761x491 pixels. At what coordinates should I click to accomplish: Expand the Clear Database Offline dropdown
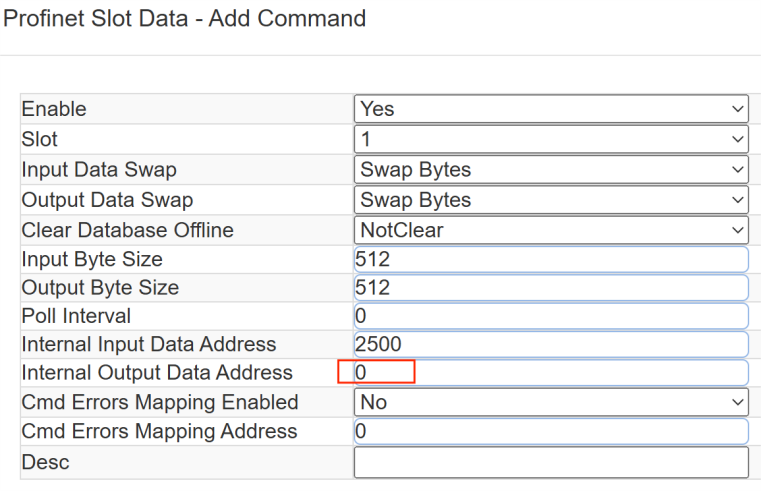(x=551, y=230)
